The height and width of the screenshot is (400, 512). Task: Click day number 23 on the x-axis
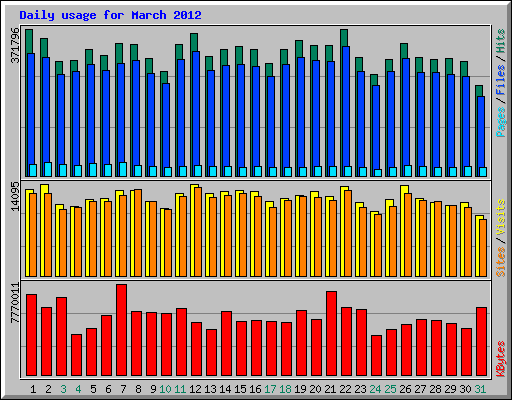tap(360, 389)
